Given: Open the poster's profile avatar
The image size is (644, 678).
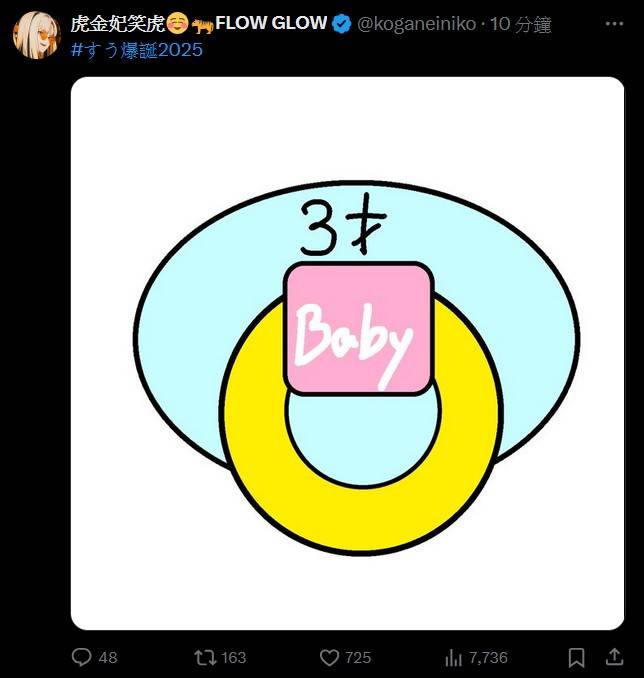Looking at the screenshot, I should tap(36, 36).
